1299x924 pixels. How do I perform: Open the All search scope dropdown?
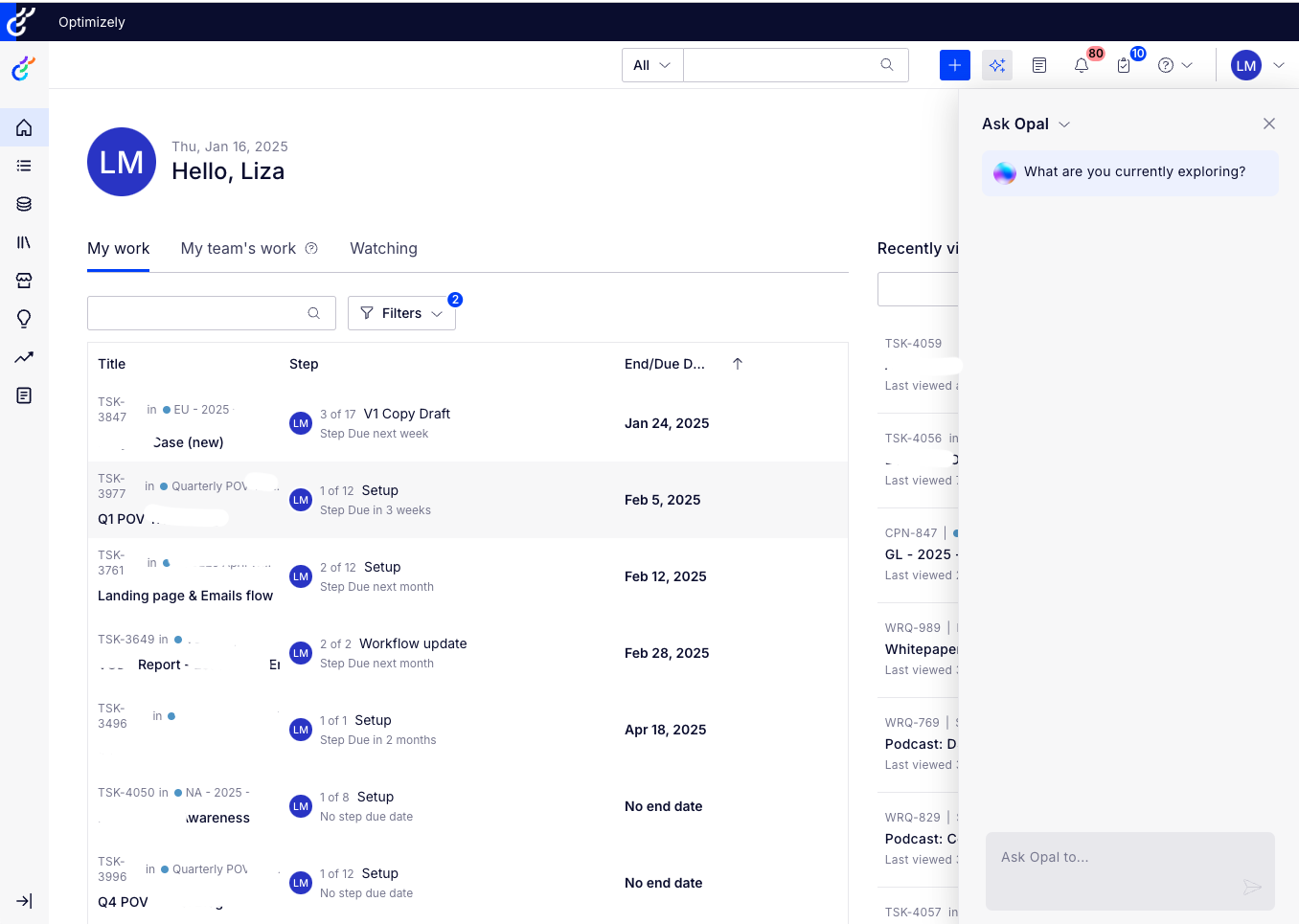click(x=651, y=64)
